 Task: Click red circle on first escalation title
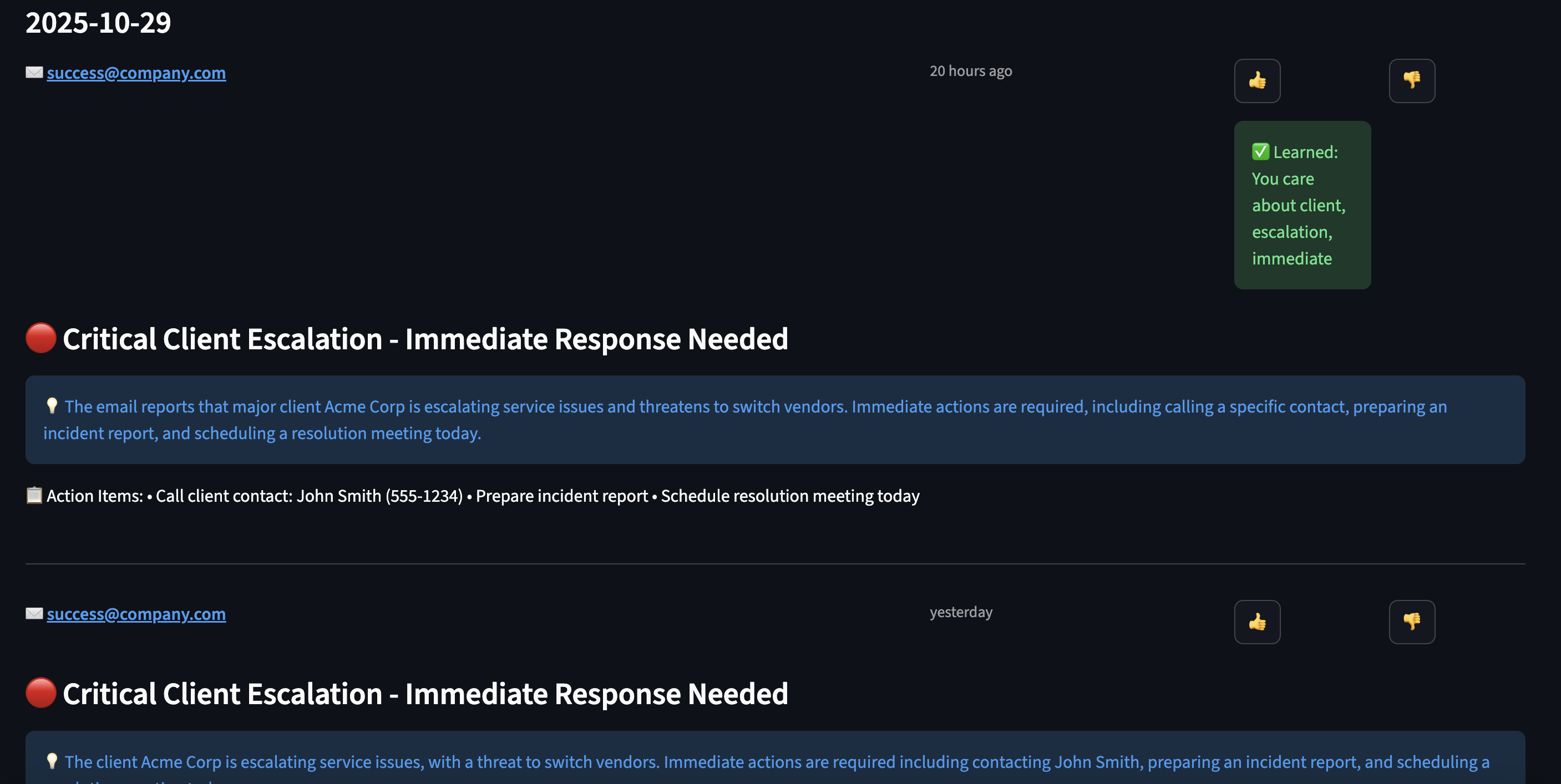coord(40,338)
